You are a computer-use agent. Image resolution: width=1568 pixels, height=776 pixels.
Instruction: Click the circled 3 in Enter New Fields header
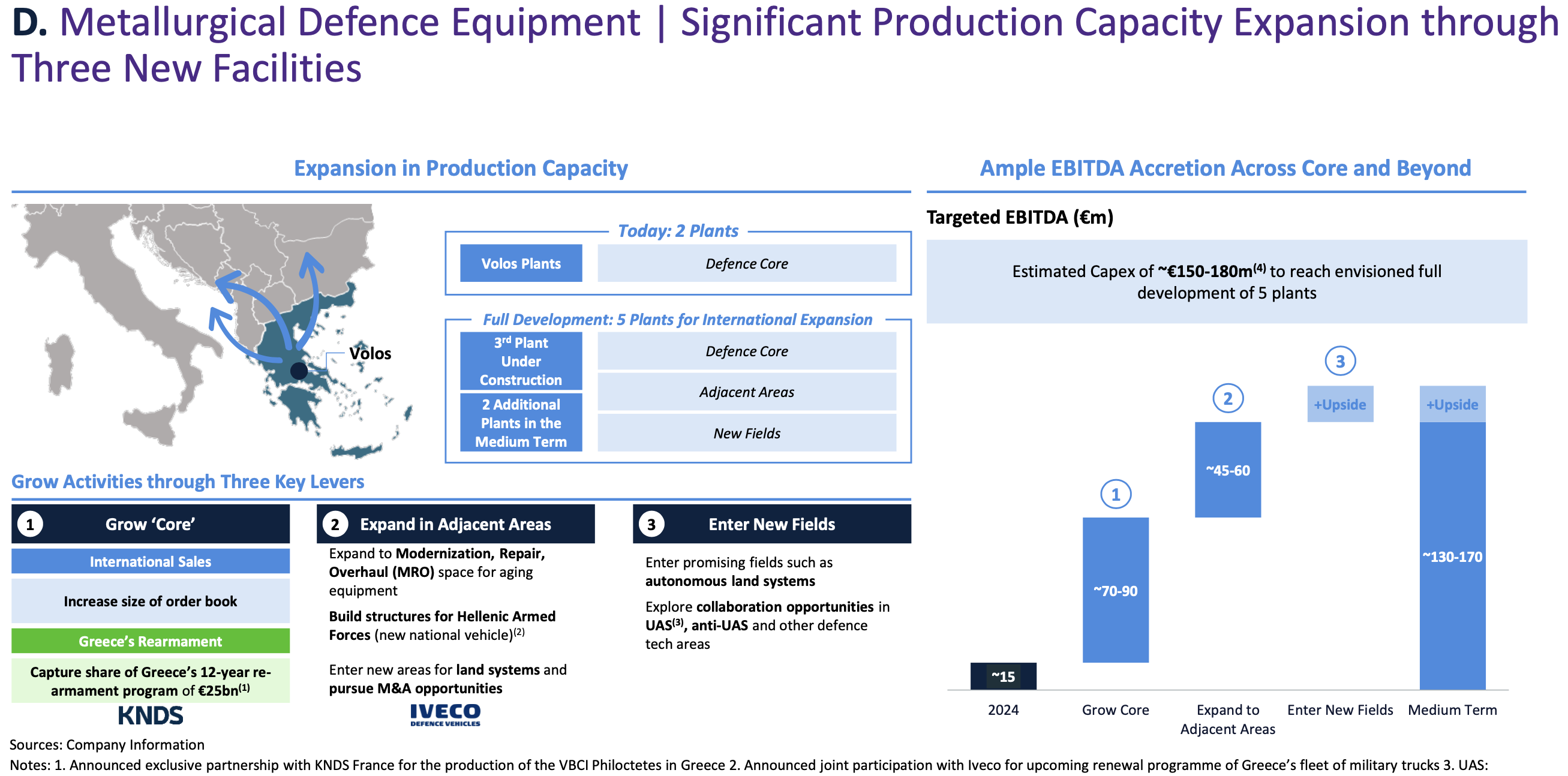(x=651, y=524)
